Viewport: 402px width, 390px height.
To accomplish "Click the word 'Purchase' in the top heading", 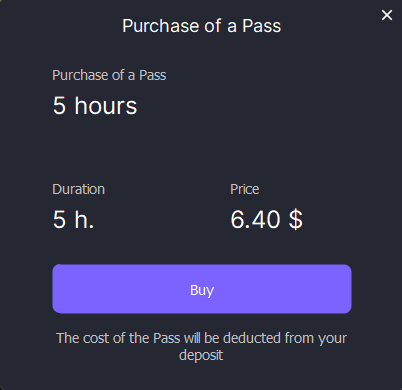I will 161,26.
